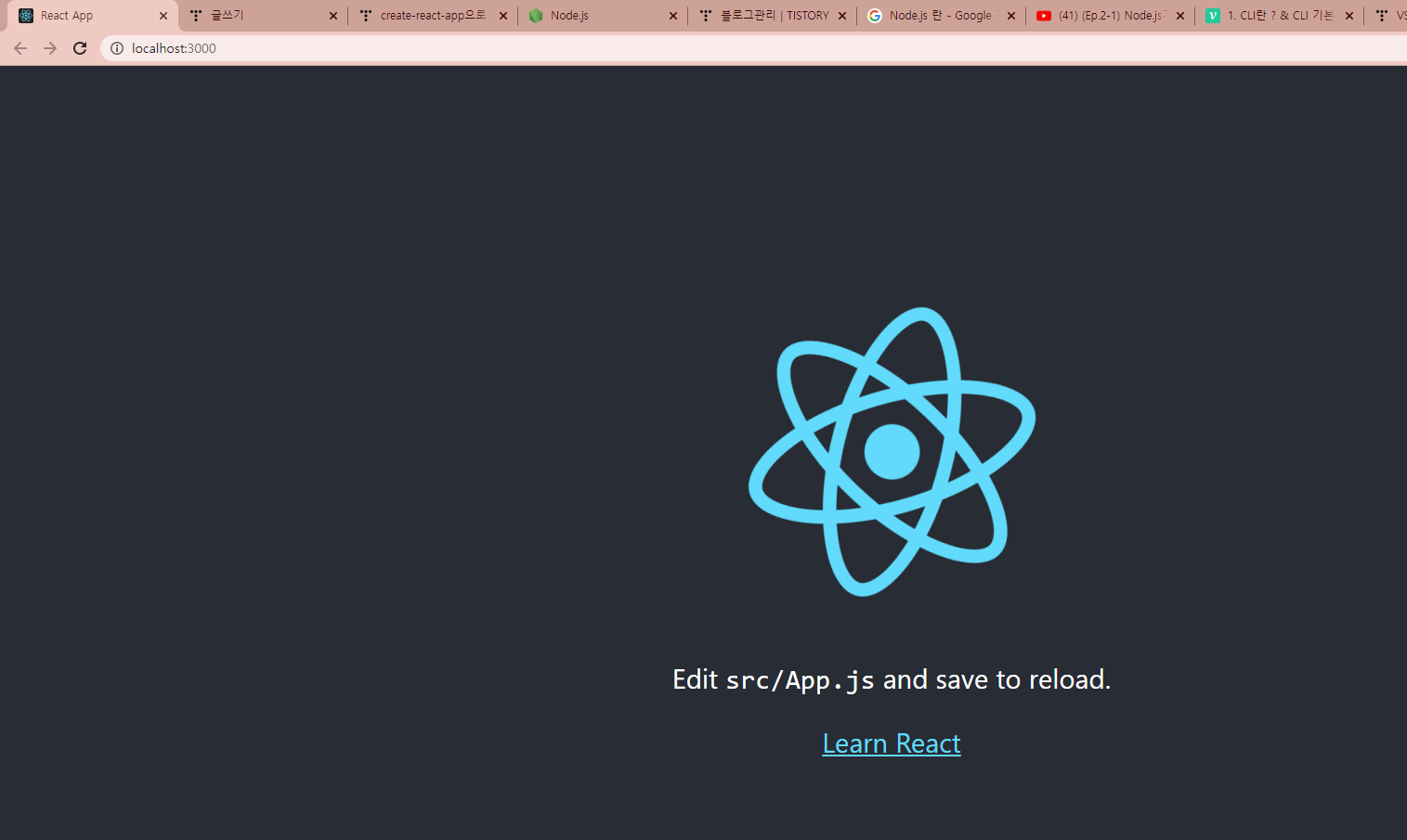
Task: Close the YouTube Ep.2-1 tab
Action: pos(1180,16)
